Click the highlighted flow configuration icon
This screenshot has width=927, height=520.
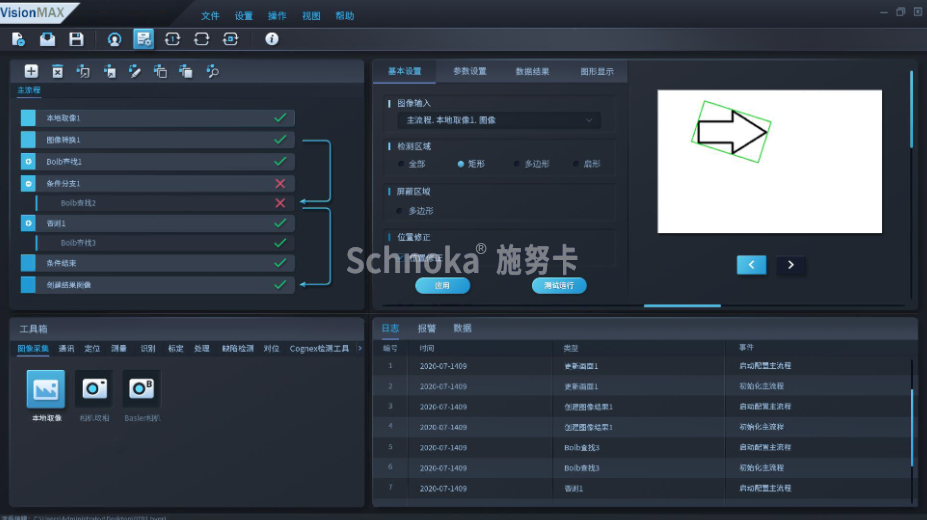(143, 39)
